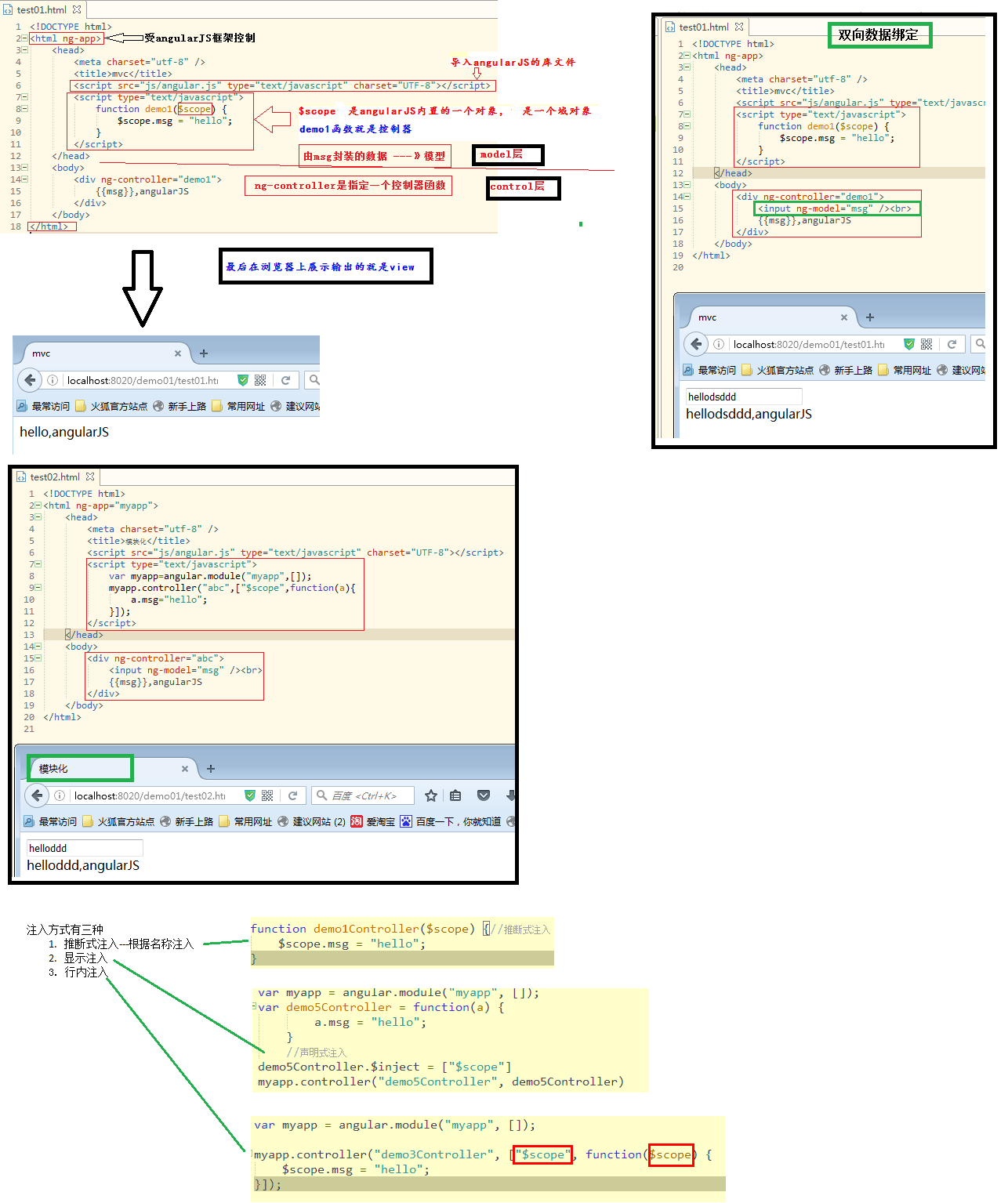The height and width of the screenshot is (1203, 1008).
Task: Open 建议网站 (2) bookmark
Action: point(311,821)
